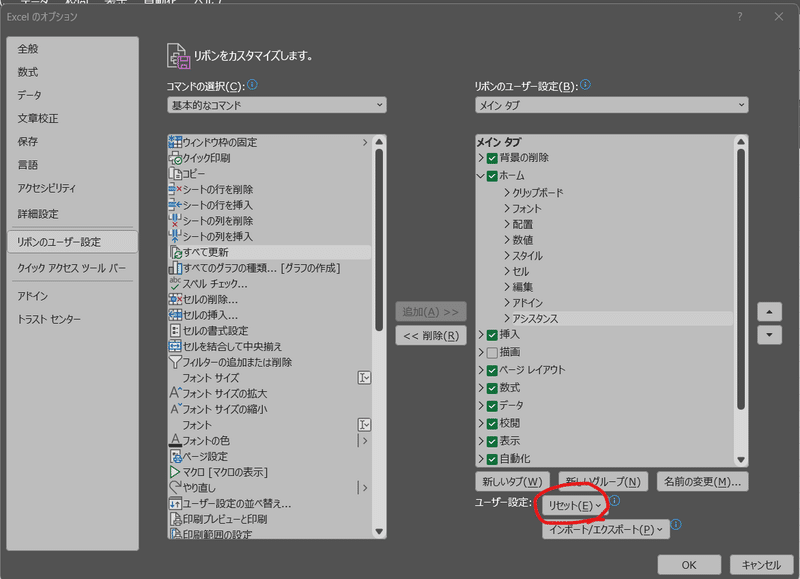The image size is (800, 579).
Task: Select the セルの書式設定 icon
Action: point(175,331)
